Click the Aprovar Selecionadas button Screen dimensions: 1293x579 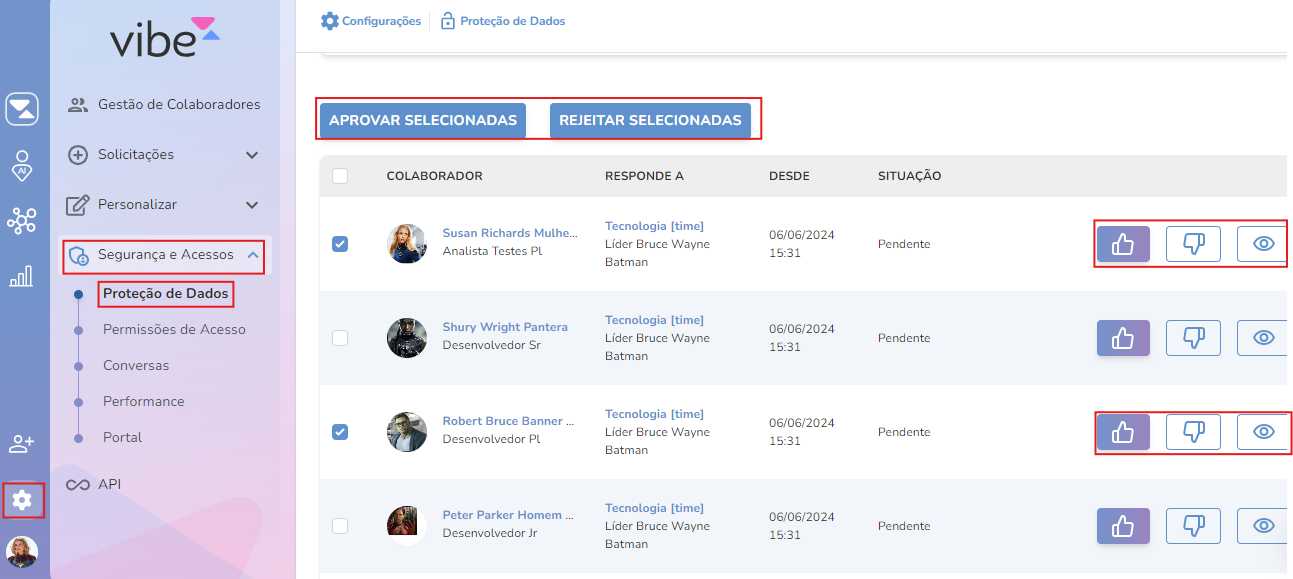click(423, 120)
